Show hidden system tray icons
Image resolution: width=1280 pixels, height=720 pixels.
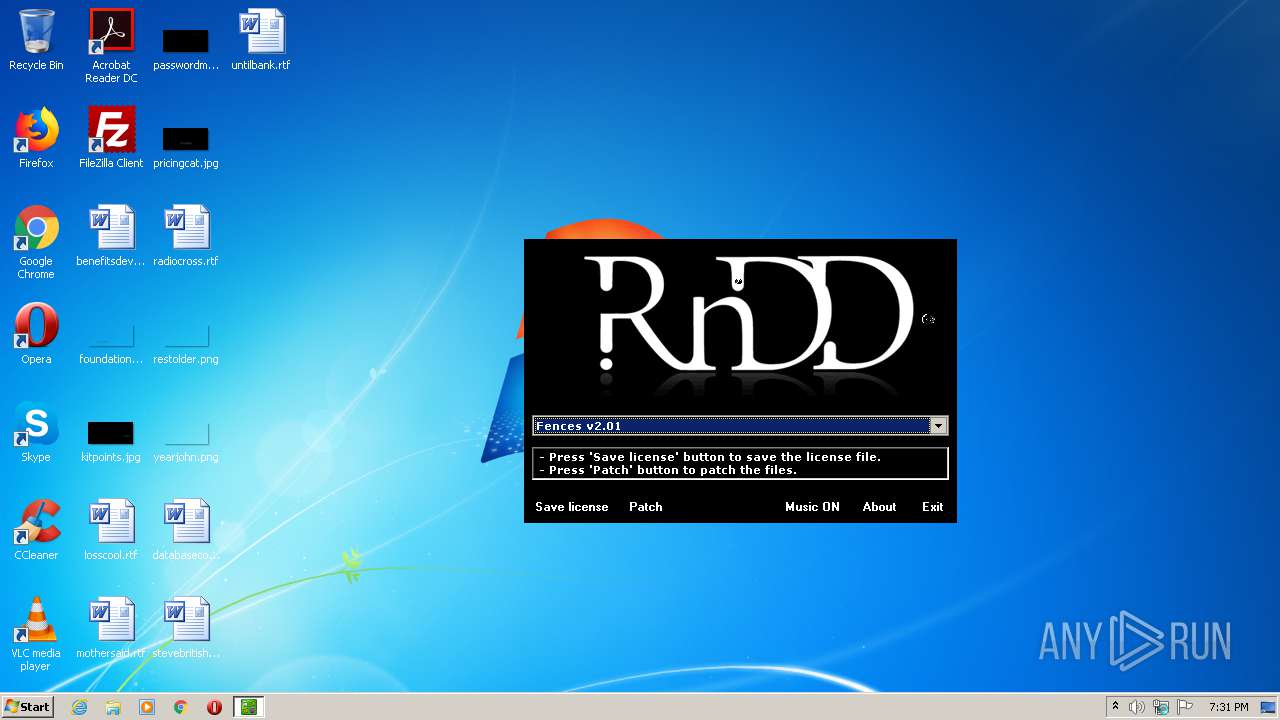[1115, 707]
